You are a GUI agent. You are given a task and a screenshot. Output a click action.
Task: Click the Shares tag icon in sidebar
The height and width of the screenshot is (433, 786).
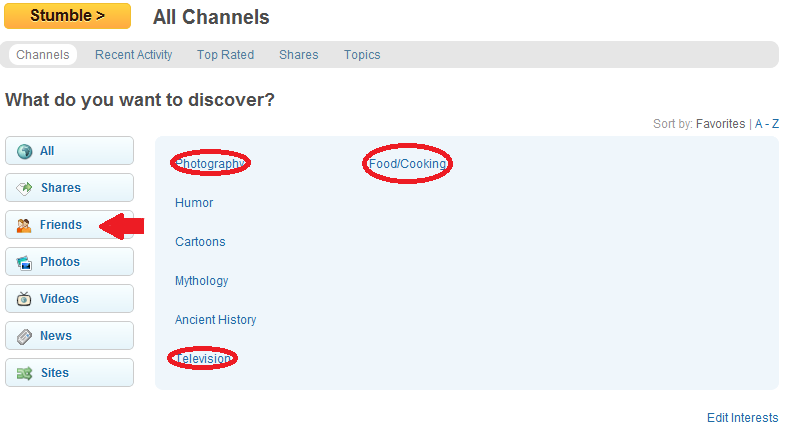tap(24, 188)
